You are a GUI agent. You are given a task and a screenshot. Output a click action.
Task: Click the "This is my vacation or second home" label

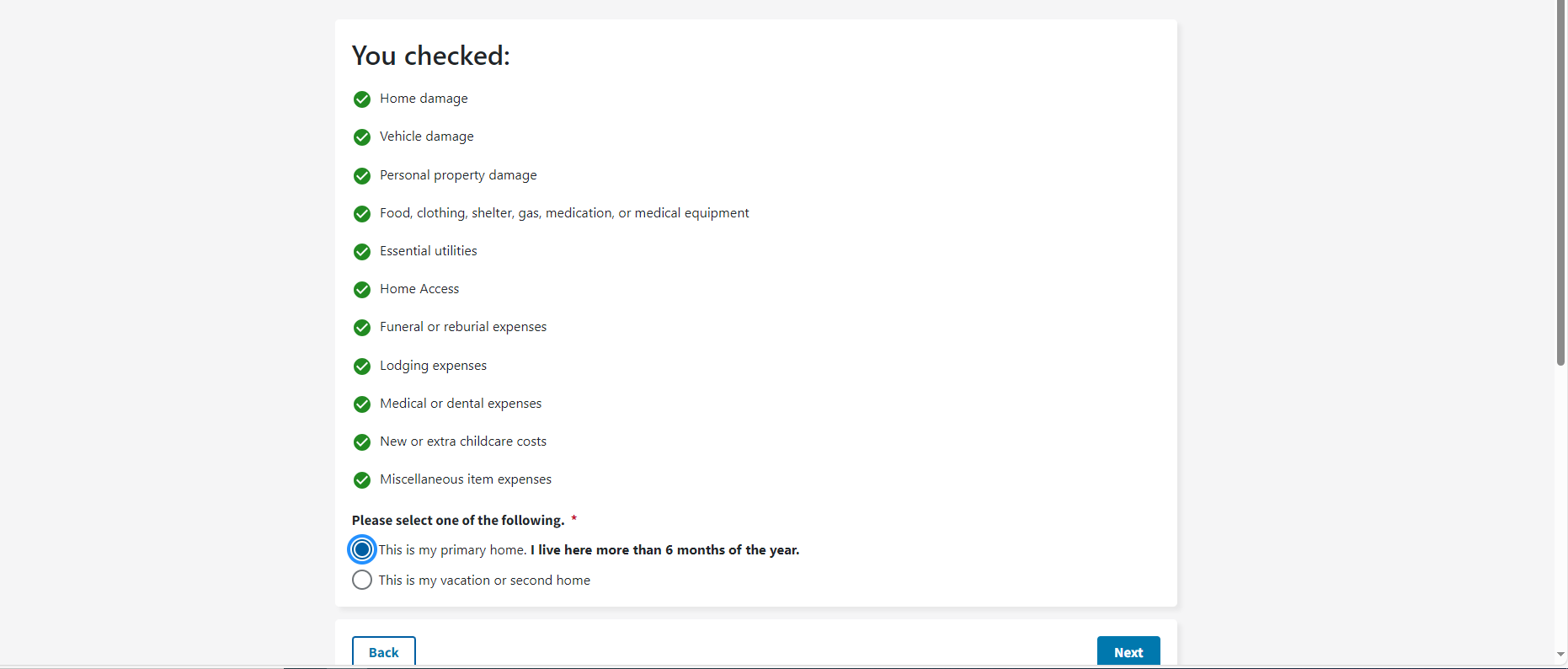pos(484,581)
